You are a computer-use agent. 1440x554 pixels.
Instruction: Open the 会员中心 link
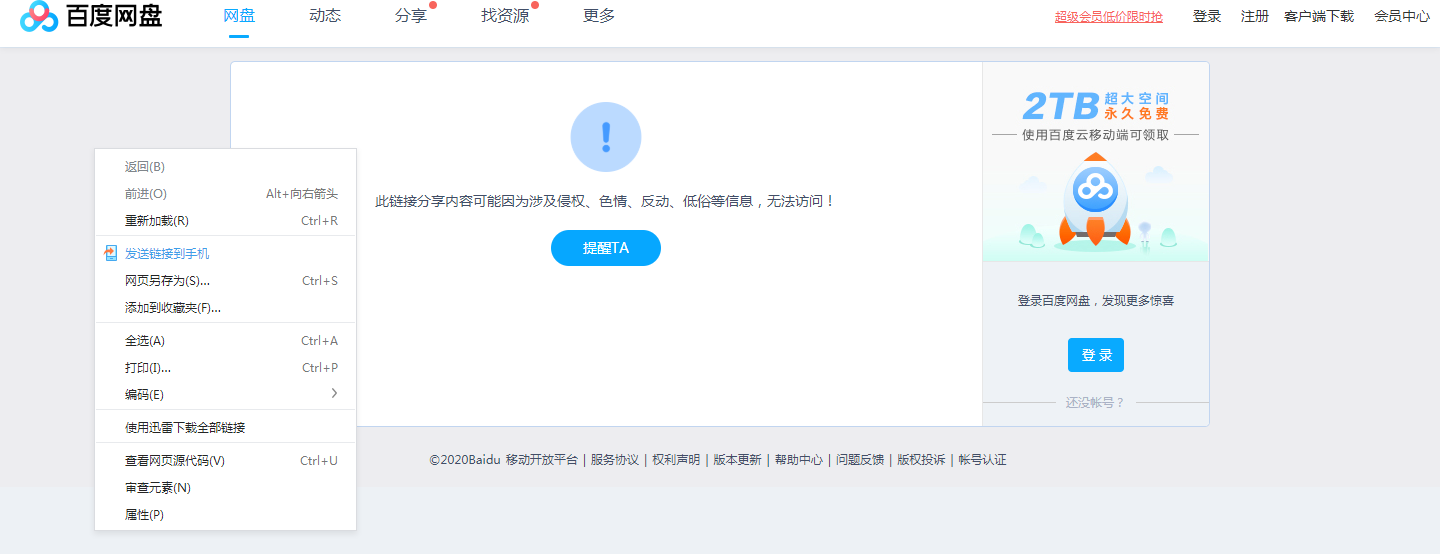click(1402, 17)
